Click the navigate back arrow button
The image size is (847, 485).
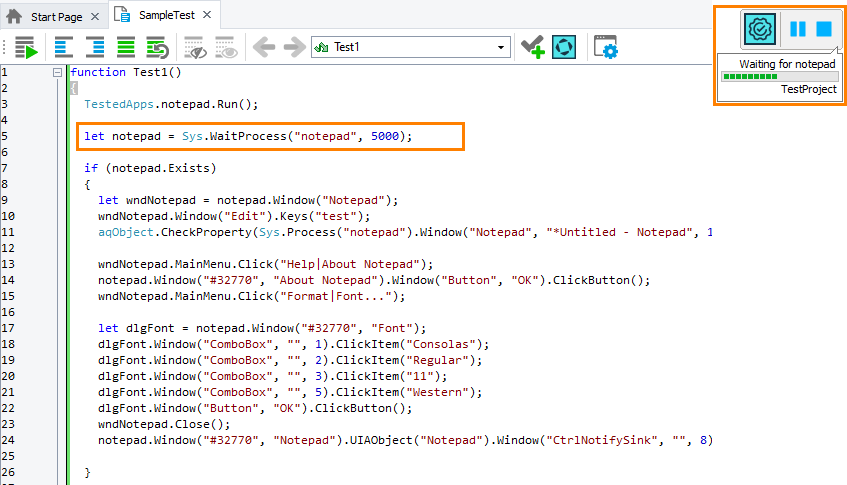[264, 48]
